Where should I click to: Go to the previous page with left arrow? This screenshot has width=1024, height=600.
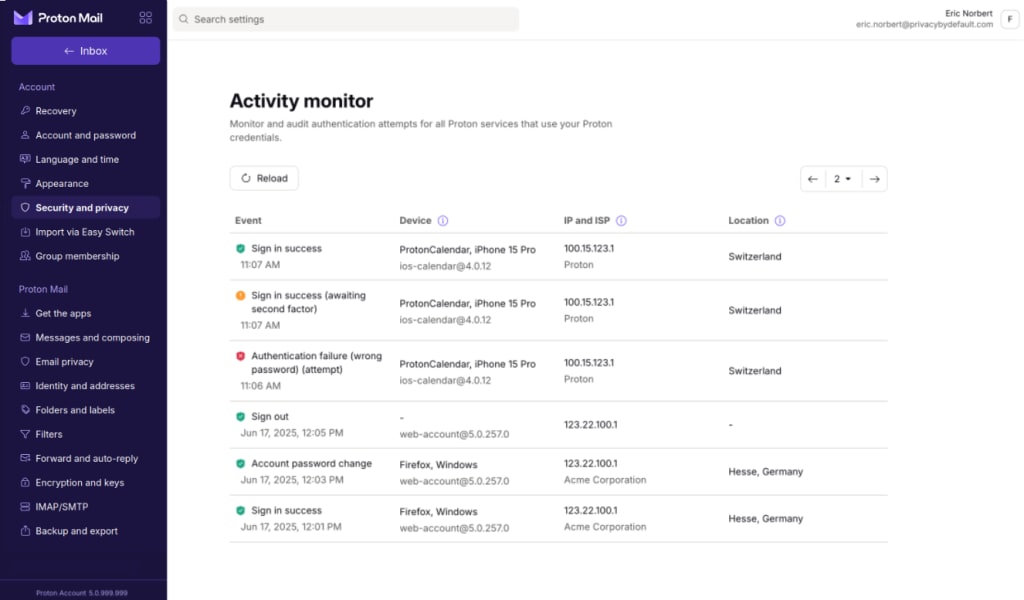[x=812, y=178]
